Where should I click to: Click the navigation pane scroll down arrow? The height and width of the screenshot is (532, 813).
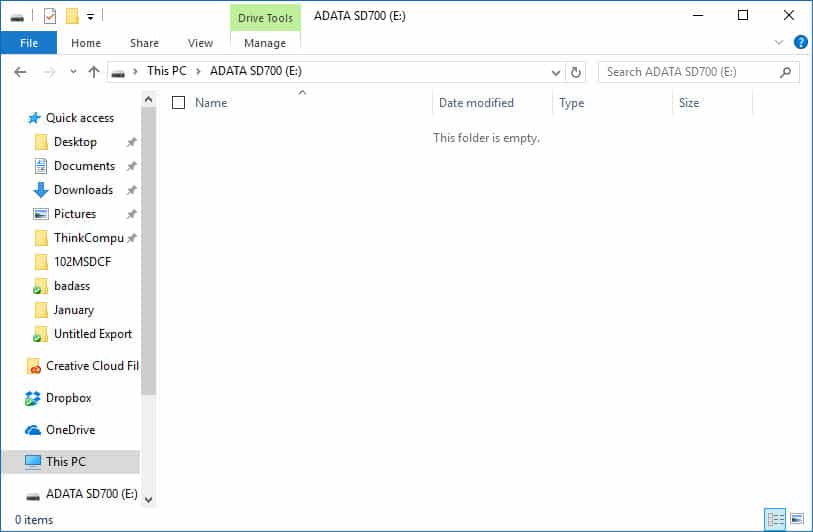point(148,500)
